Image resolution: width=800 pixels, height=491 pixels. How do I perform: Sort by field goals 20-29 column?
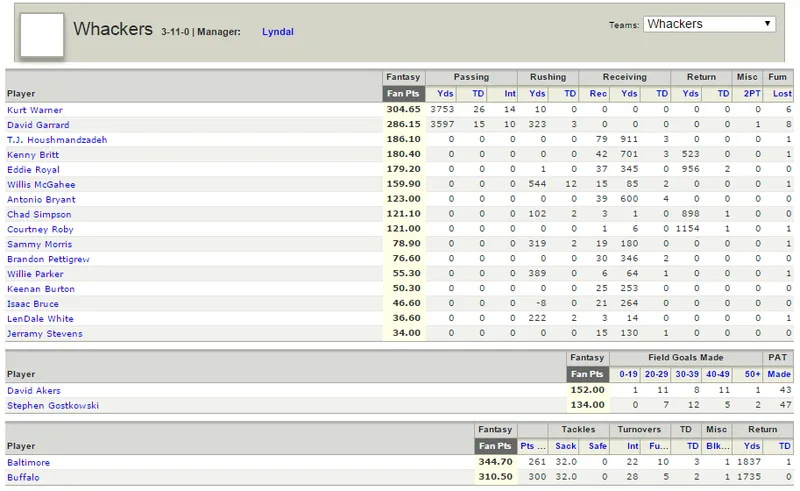pos(657,374)
